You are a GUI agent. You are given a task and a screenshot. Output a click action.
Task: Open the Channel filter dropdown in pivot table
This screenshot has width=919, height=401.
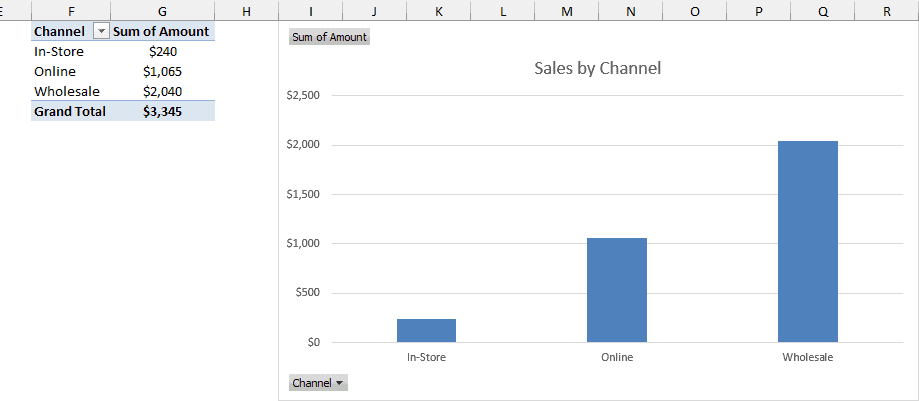click(102, 32)
